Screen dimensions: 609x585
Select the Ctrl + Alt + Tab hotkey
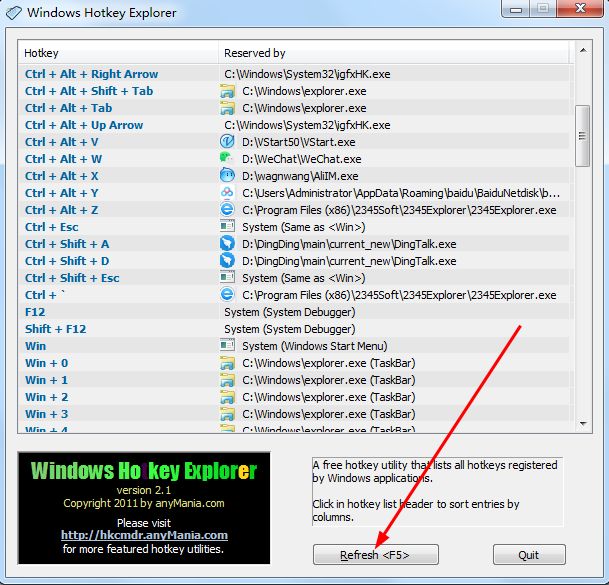[68, 108]
